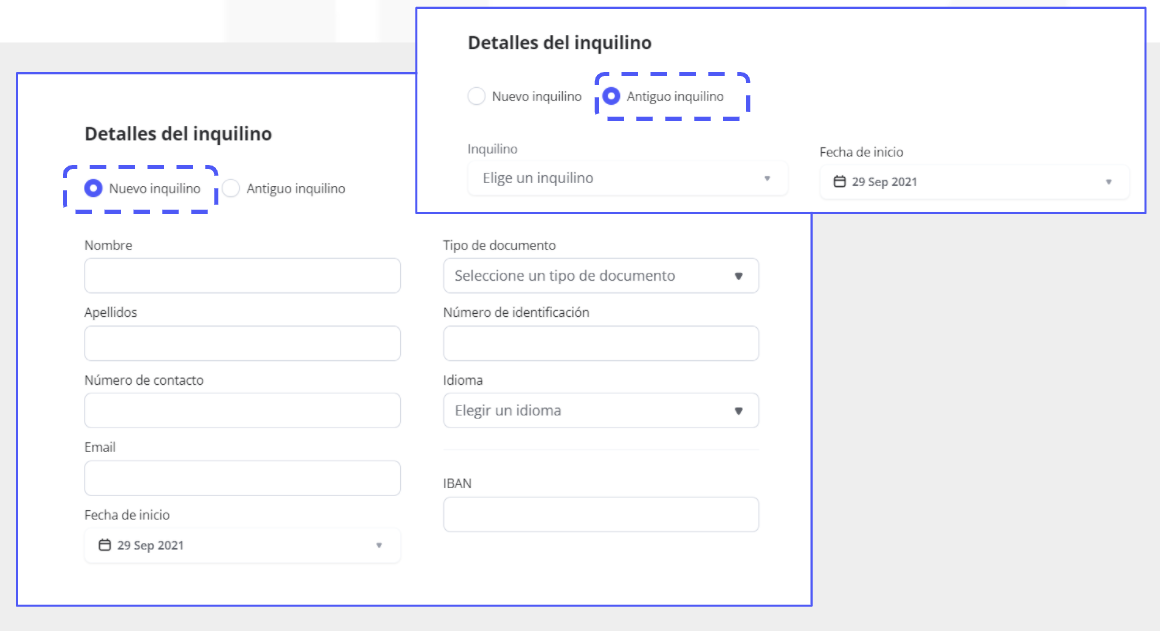The height and width of the screenshot is (631, 1160).
Task: Choose 'Nuevo inquilino' radio in the top panel
Action: pyautogui.click(x=477, y=97)
